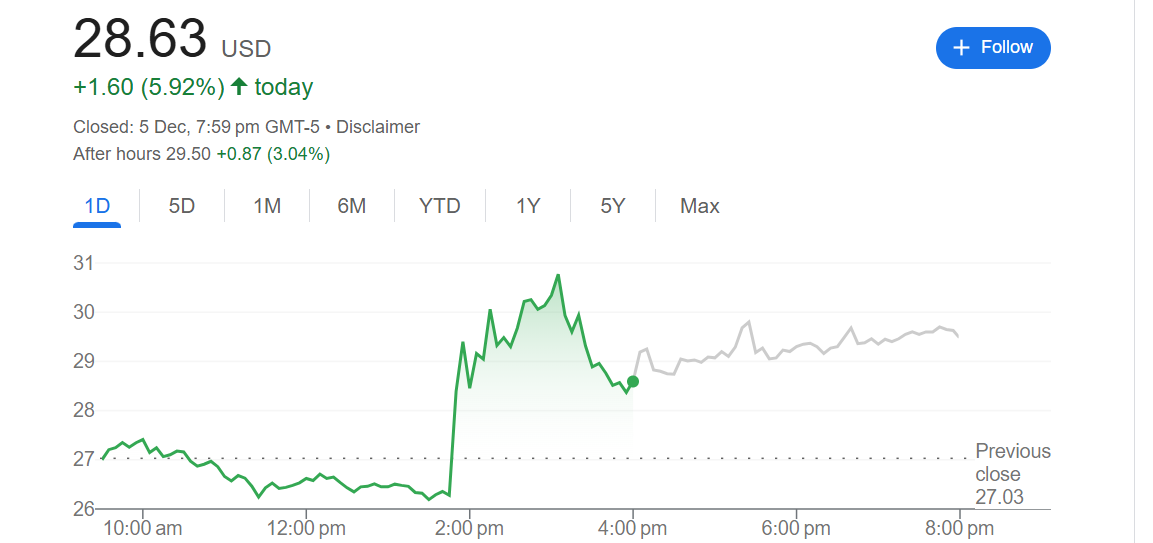Viewport: 1153px width, 543px height.
Task: Click the after hours 29.50 price text
Action: coord(187,154)
